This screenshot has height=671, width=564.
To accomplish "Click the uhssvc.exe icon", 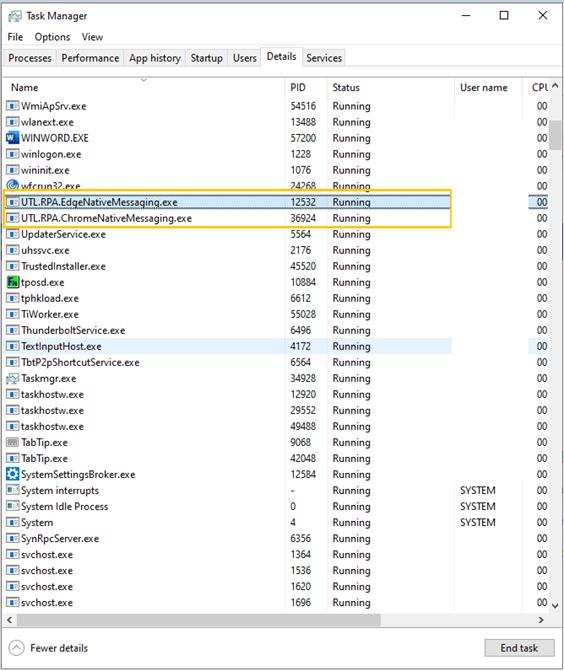I will (x=13, y=250).
